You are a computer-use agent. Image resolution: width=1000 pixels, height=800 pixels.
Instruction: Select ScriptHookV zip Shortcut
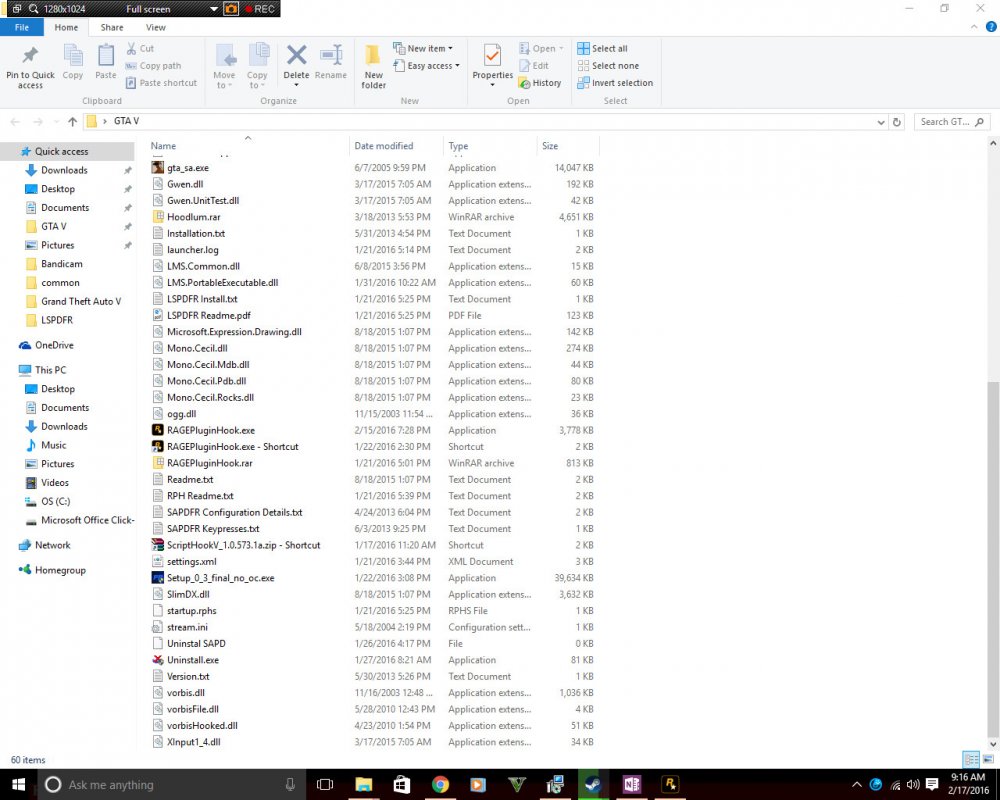pos(244,545)
